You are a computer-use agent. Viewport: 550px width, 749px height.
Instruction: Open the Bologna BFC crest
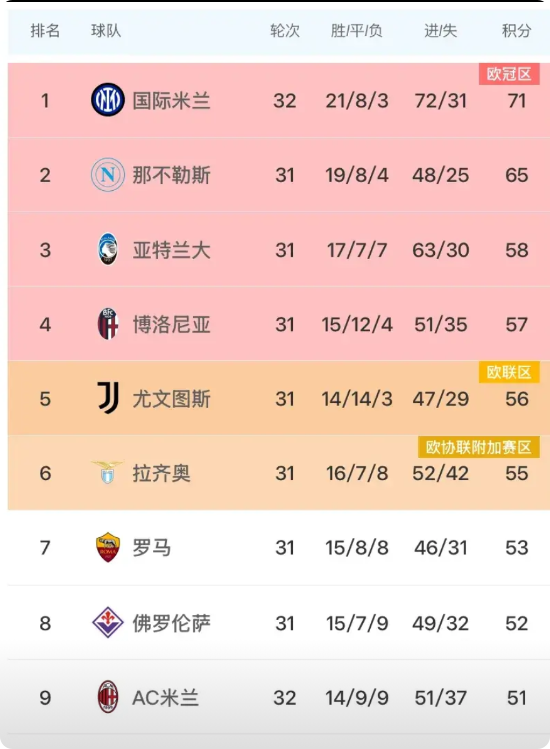(108, 324)
